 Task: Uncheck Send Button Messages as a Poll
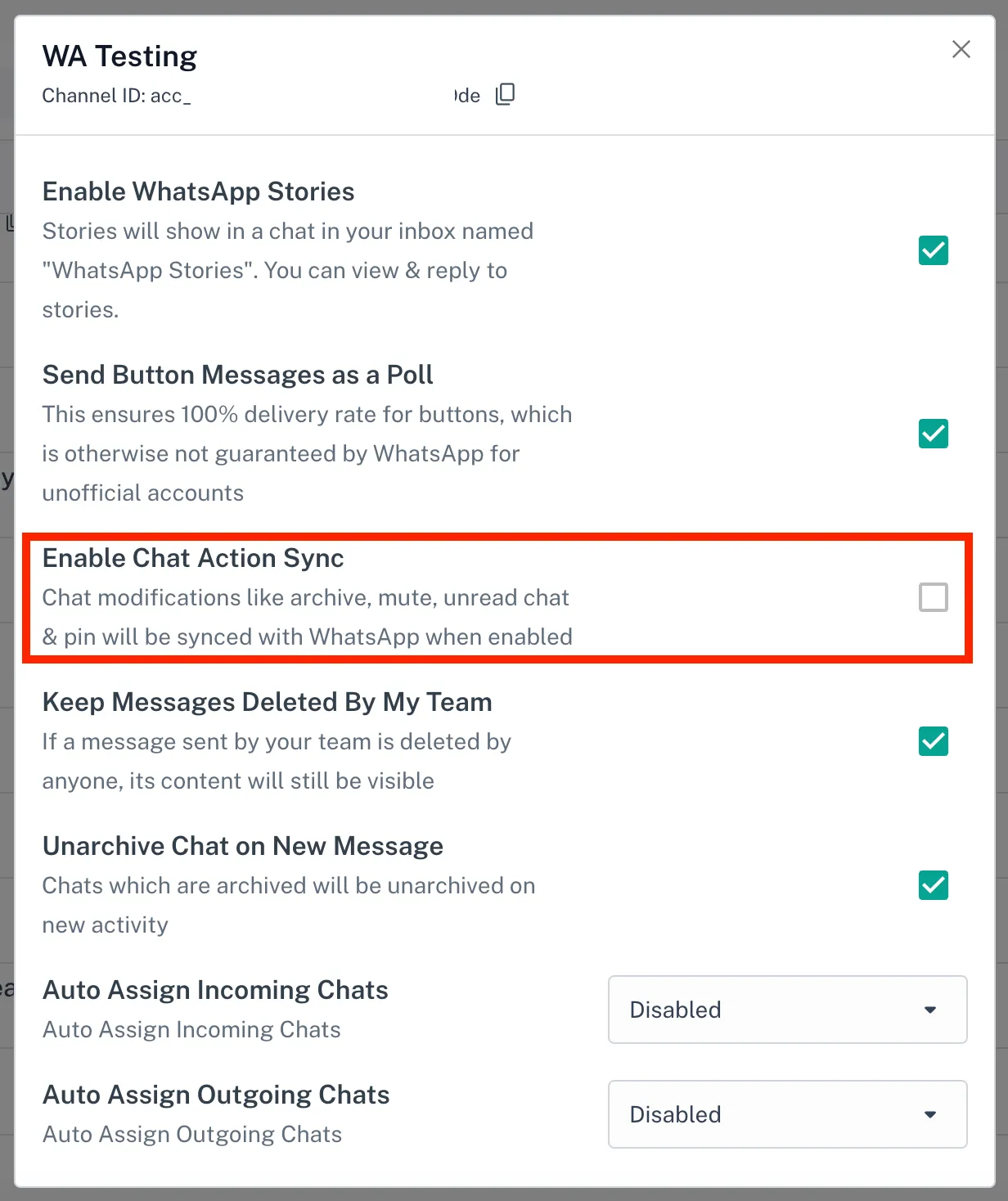click(933, 434)
